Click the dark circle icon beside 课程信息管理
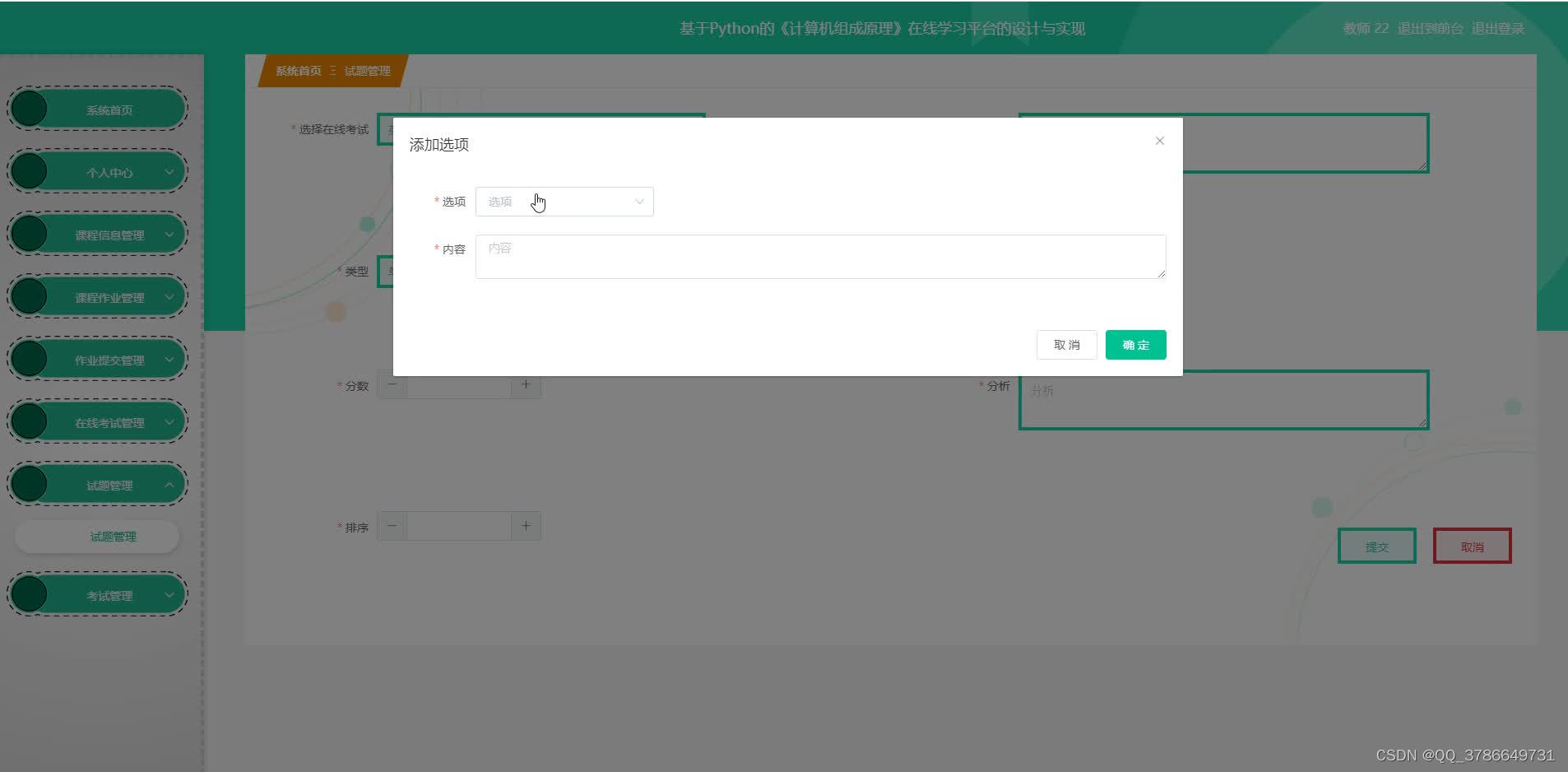The width and height of the screenshot is (1568, 772). 29,235
